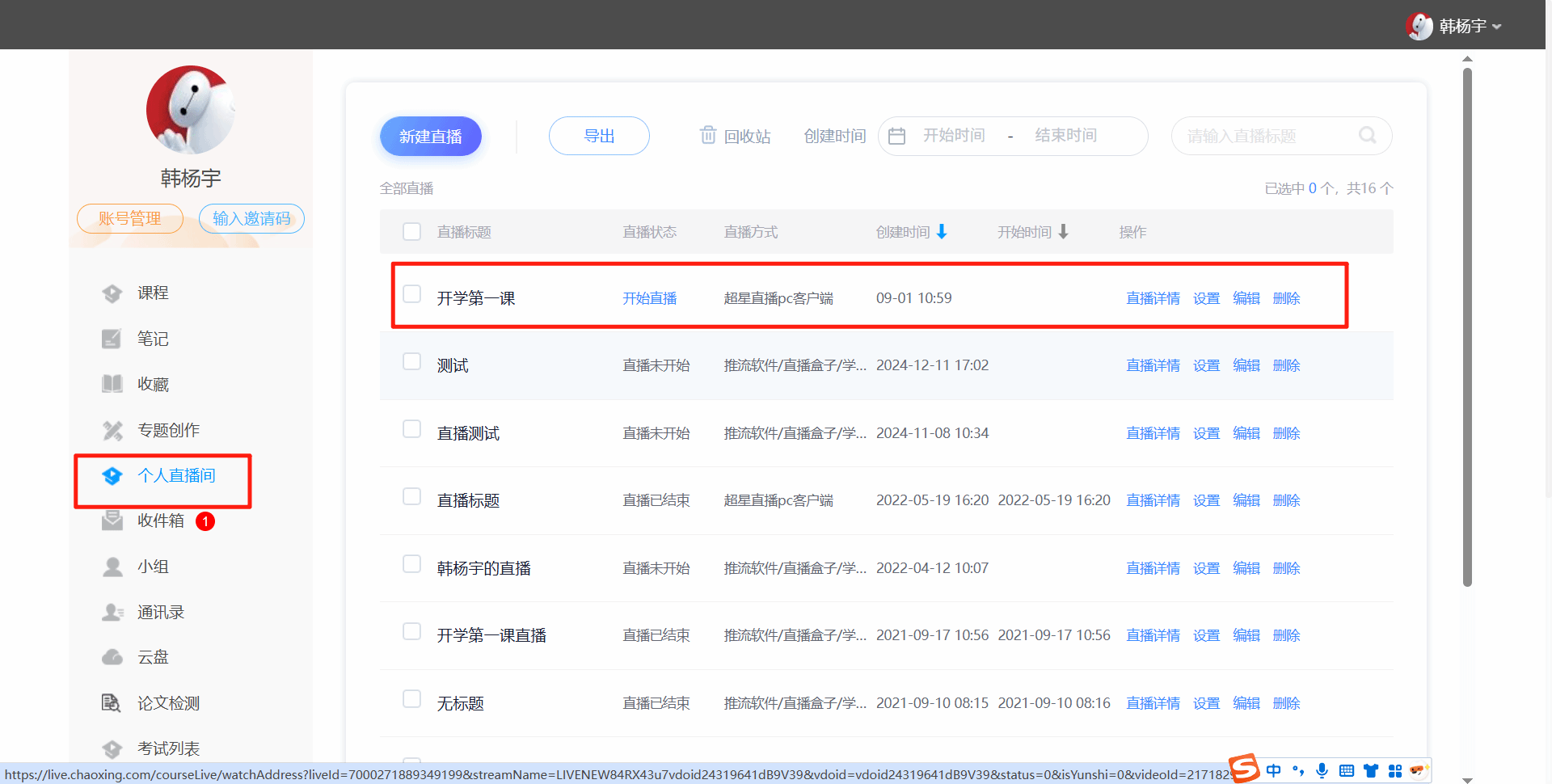This screenshot has width=1552, height=784.
Task: Sort by 创建时间 column arrow
Action: tap(942, 232)
